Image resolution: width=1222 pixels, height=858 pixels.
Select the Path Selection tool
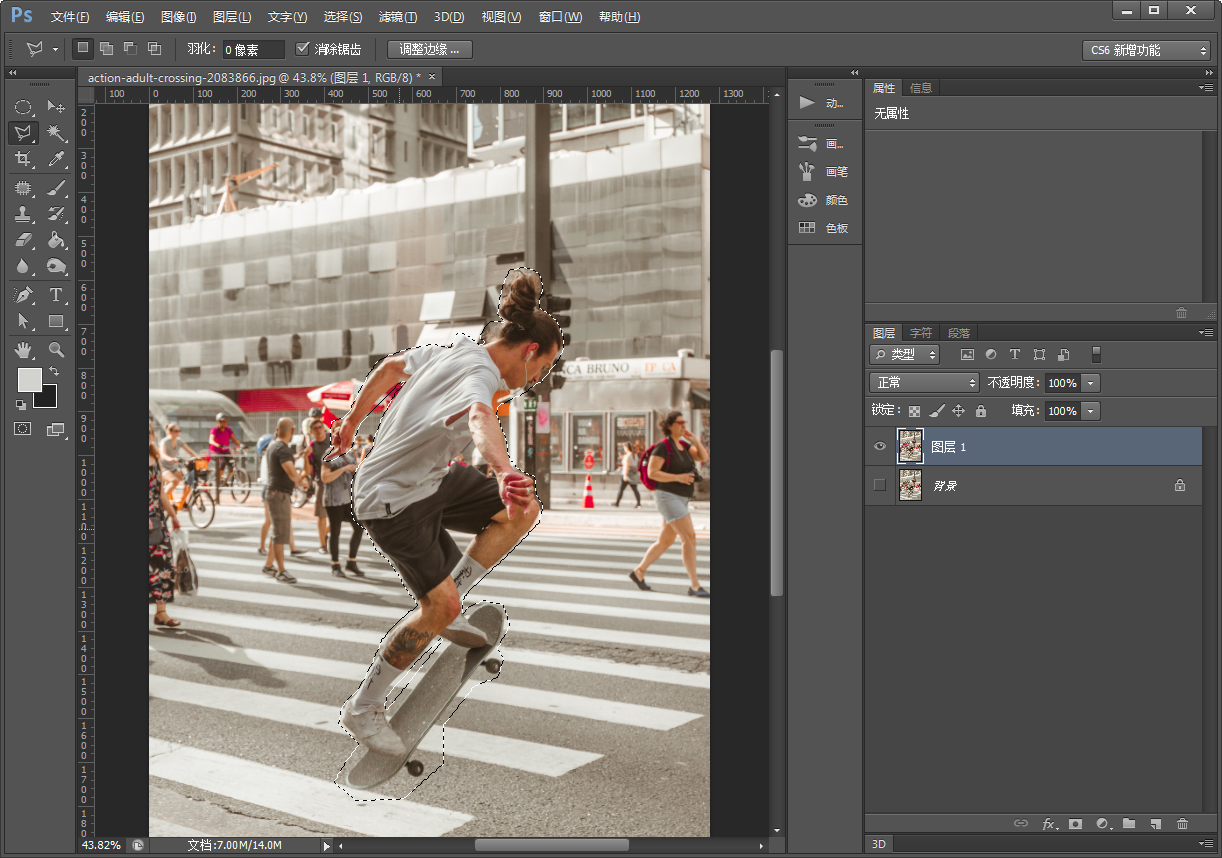(23, 321)
